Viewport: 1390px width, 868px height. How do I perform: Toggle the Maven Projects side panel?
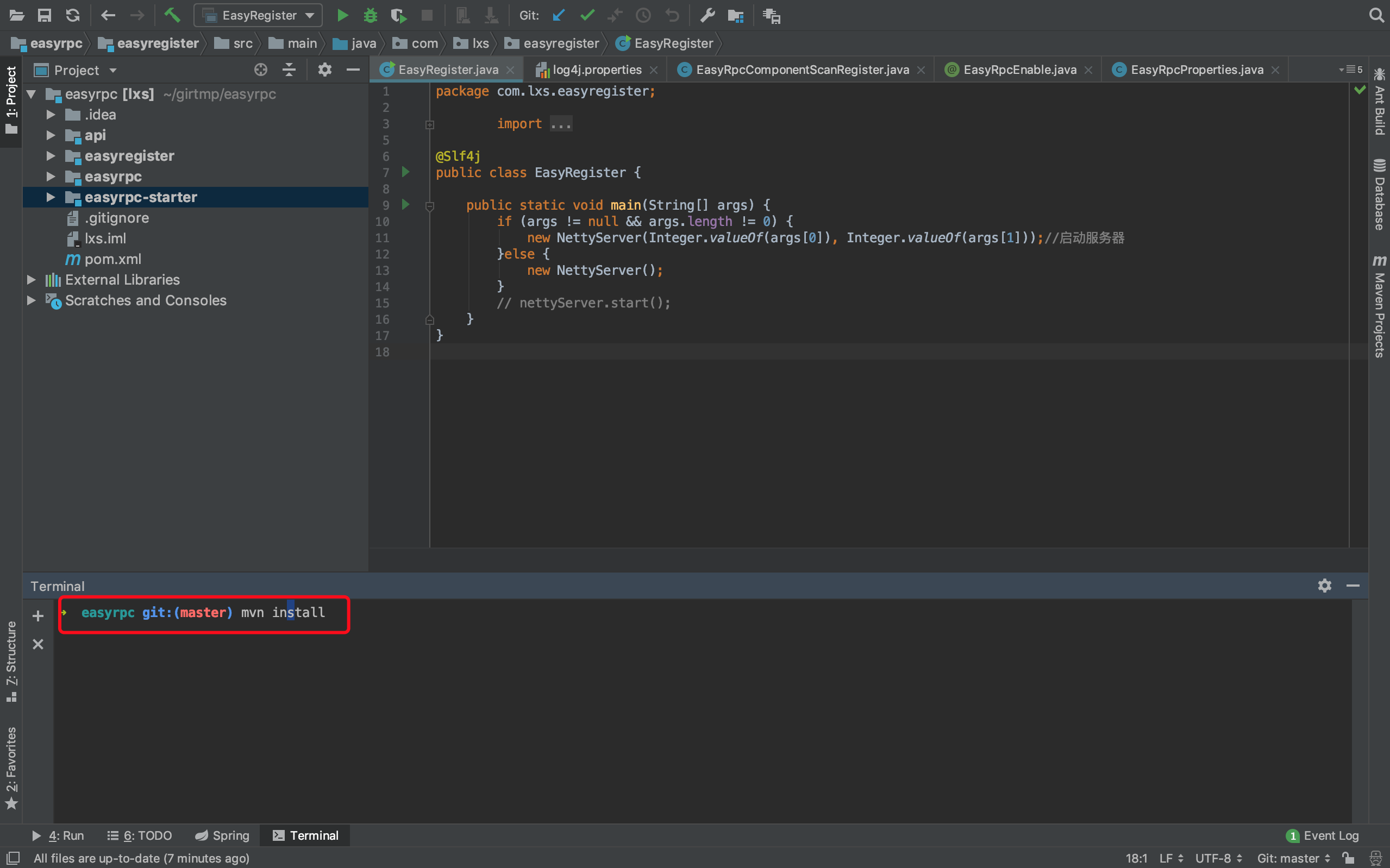click(1379, 307)
